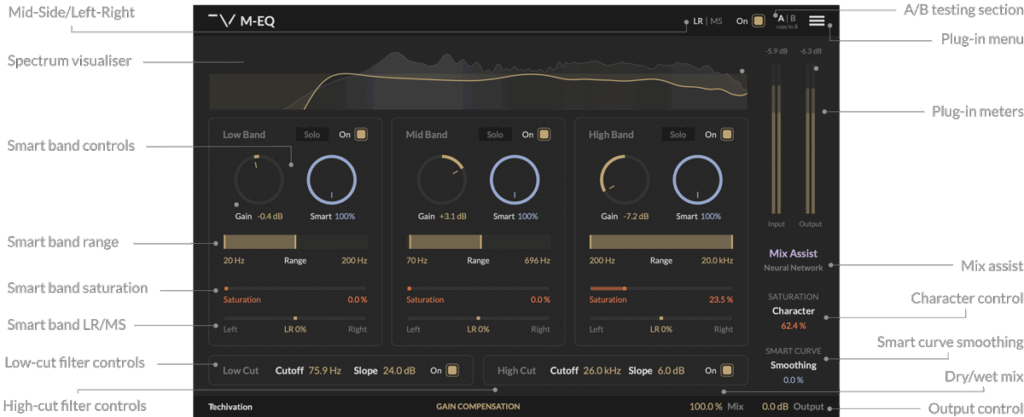
Task: Click the Mid Band Smart knob
Action: tap(515, 179)
